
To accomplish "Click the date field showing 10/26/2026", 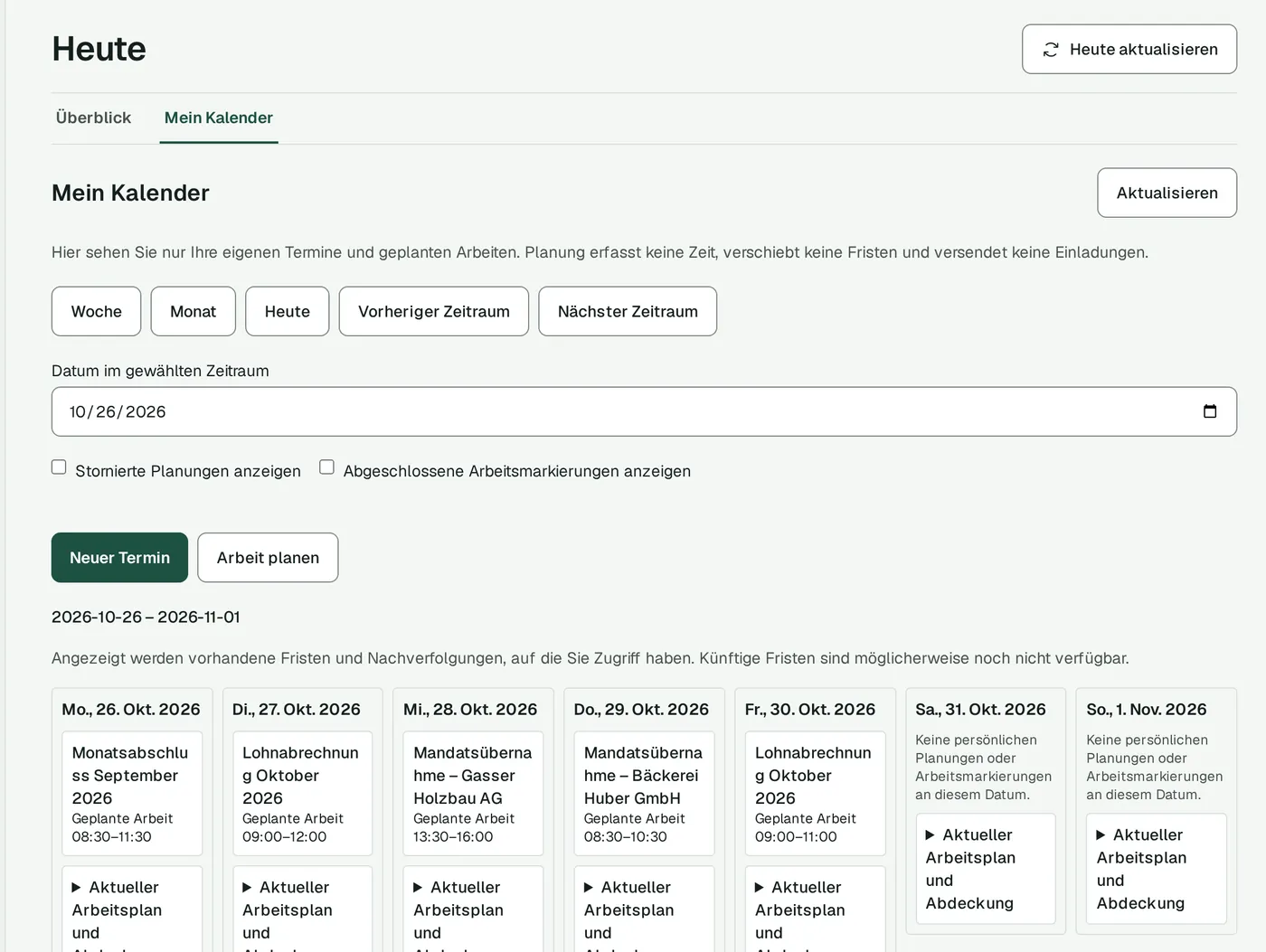I will pos(644,411).
